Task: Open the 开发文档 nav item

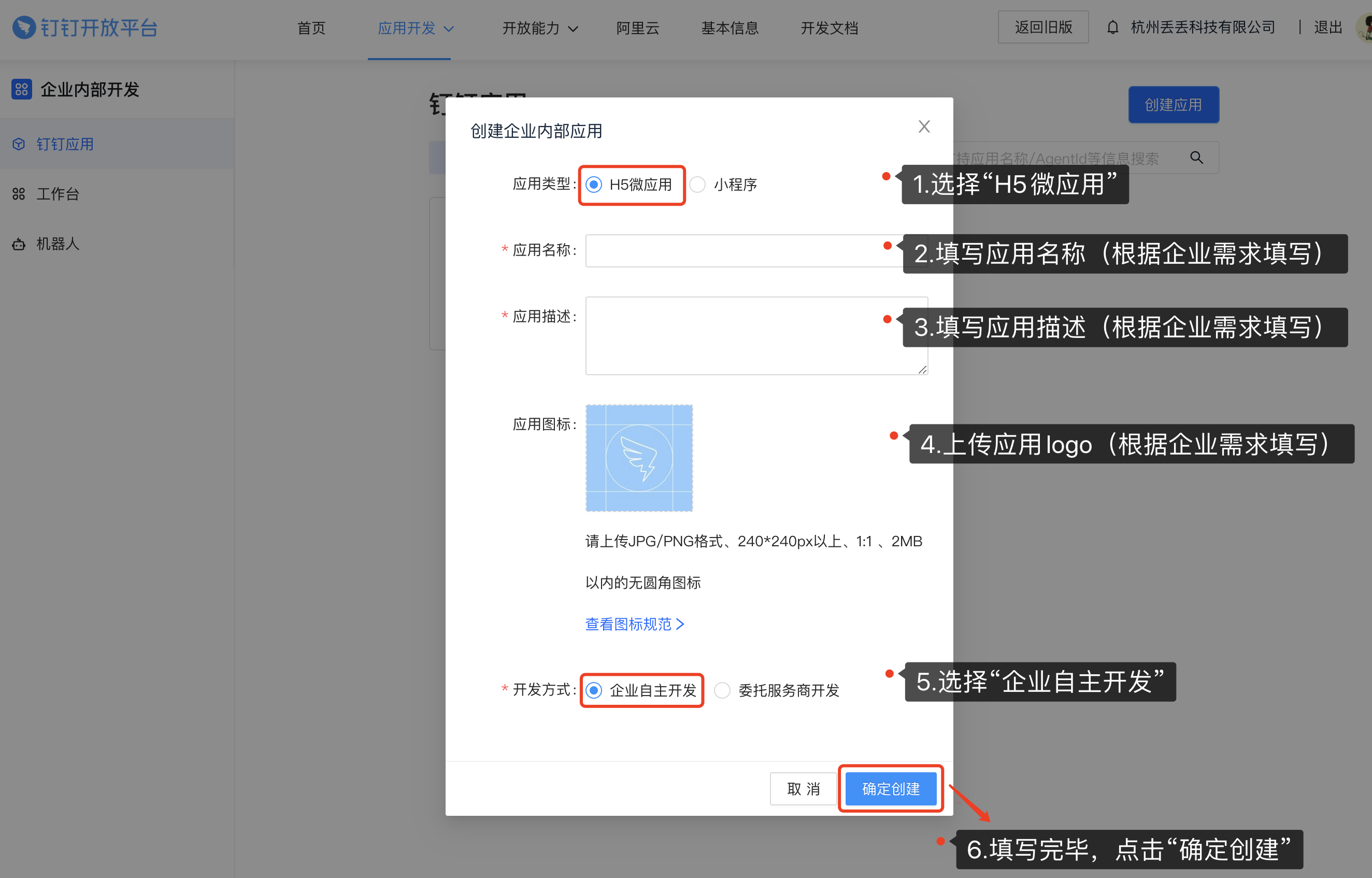Action: (x=830, y=28)
